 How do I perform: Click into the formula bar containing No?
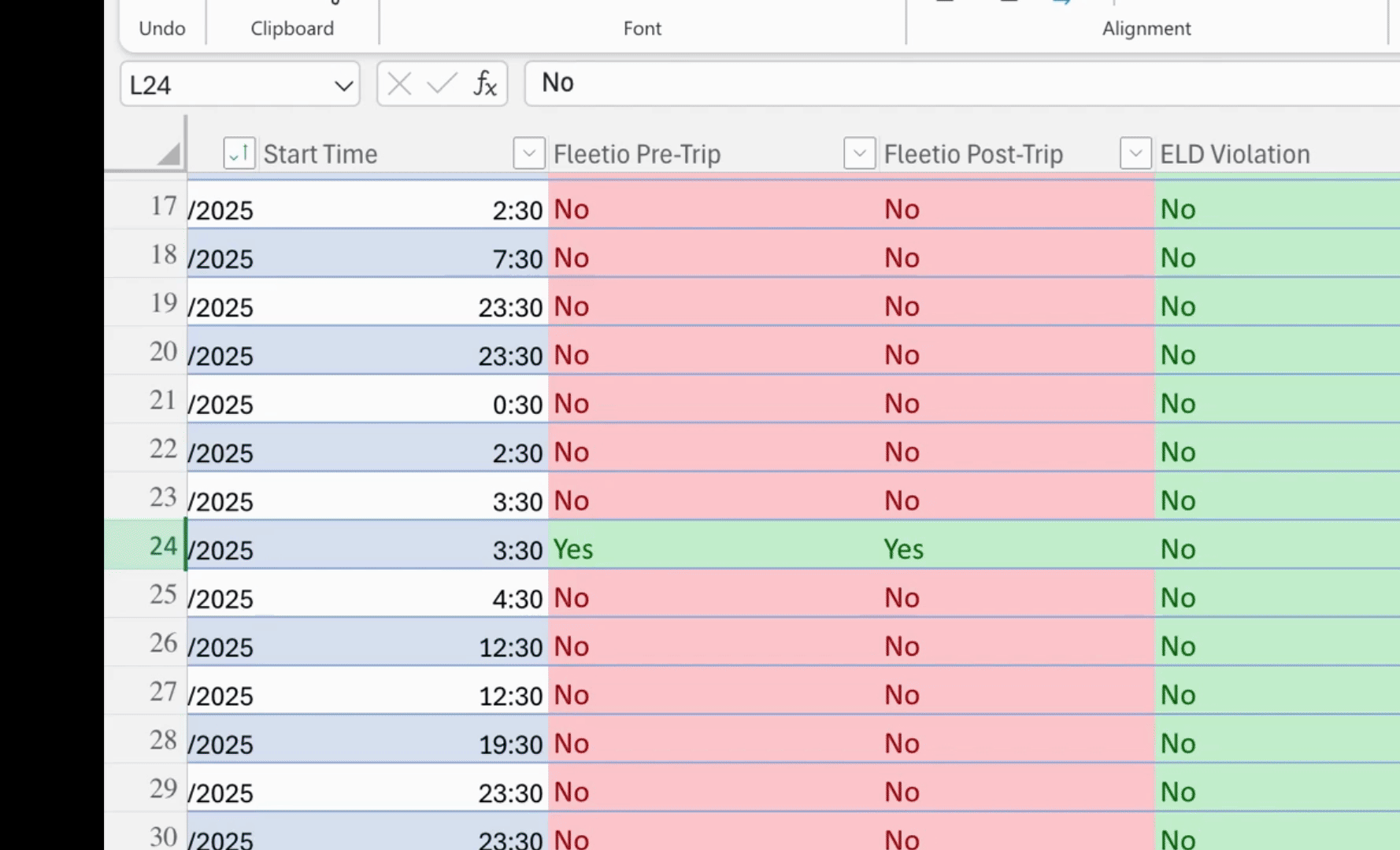(945, 83)
